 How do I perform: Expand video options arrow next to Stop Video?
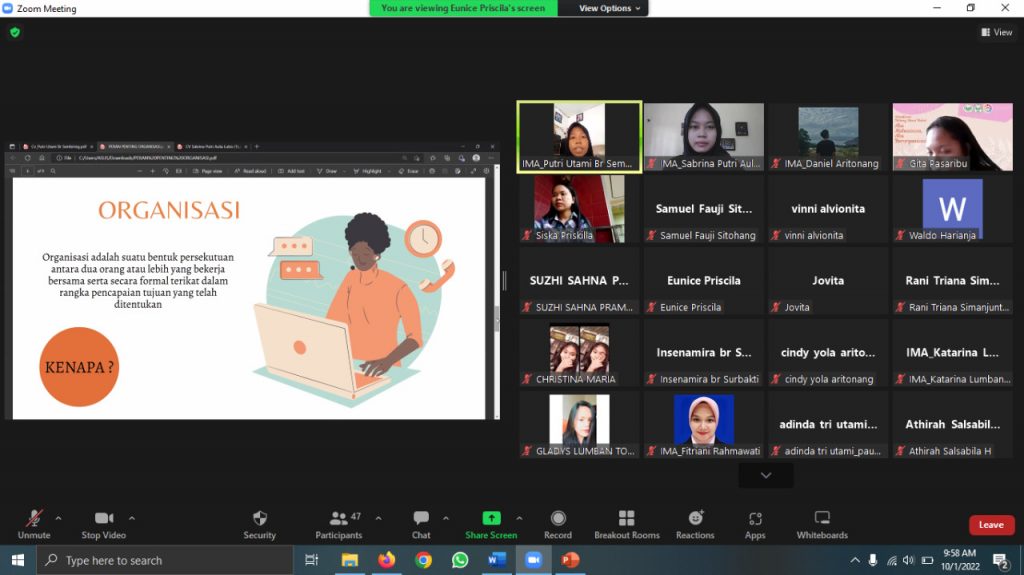[132, 518]
